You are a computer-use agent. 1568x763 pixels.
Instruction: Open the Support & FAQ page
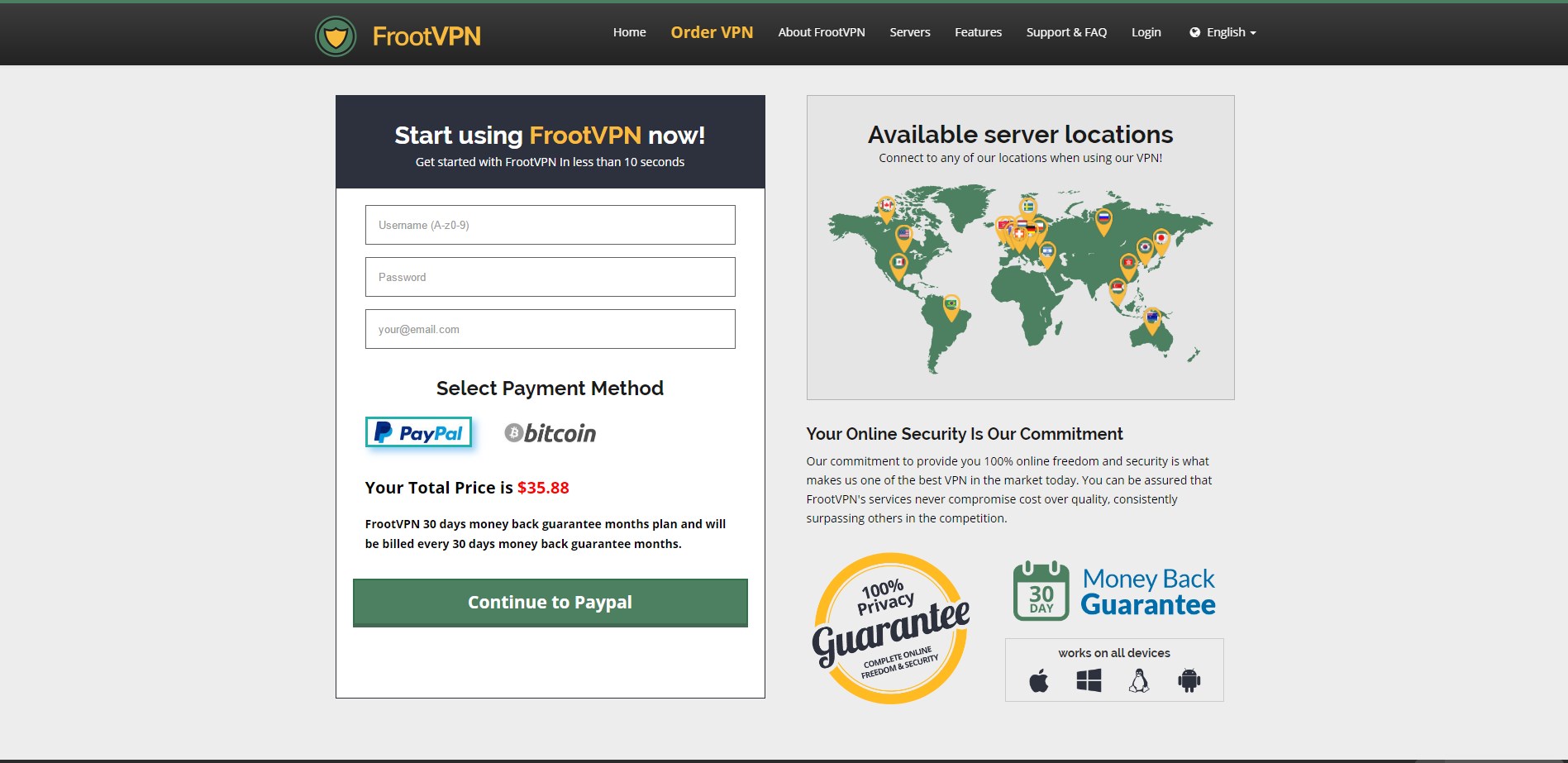(x=1066, y=32)
